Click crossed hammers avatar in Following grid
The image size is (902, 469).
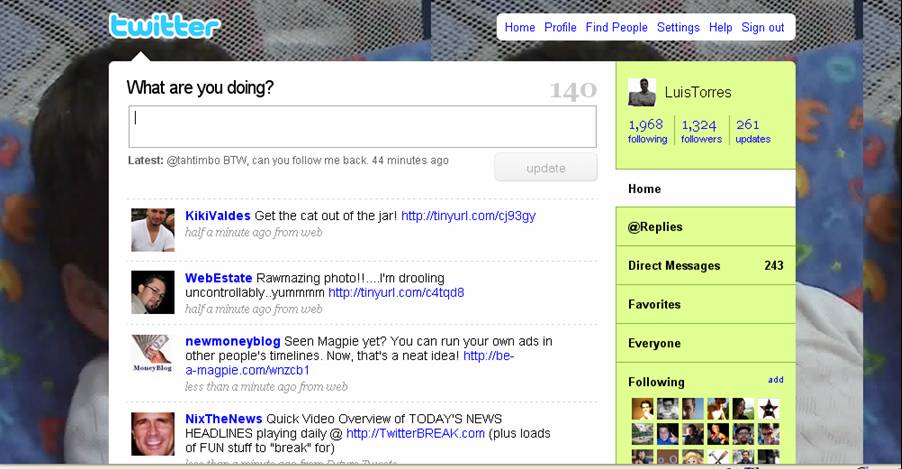click(x=718, y=457)
